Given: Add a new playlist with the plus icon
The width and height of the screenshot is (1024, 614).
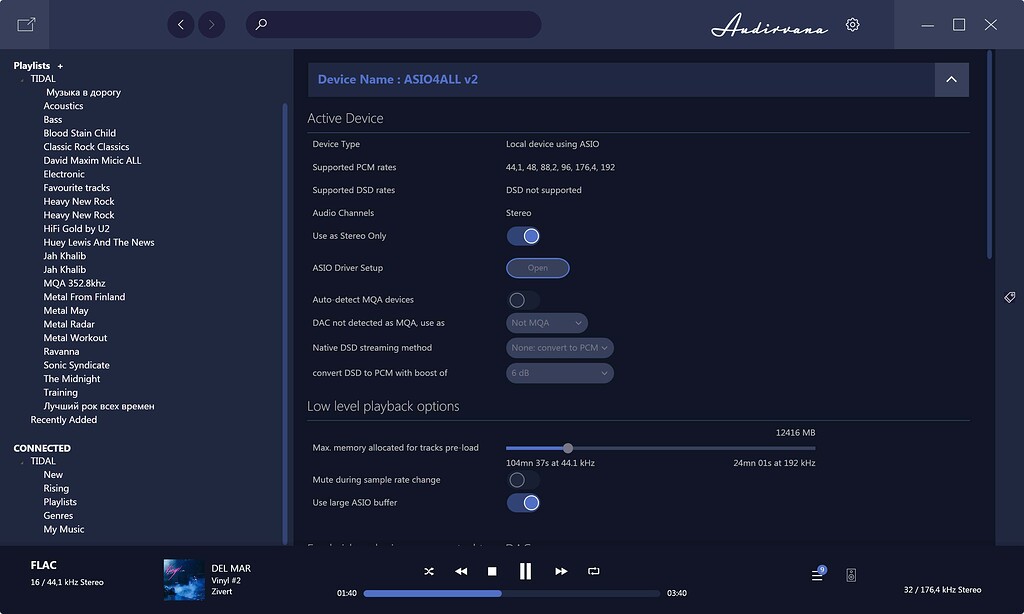Looking at the screenshot, I should tap(60, 66).
